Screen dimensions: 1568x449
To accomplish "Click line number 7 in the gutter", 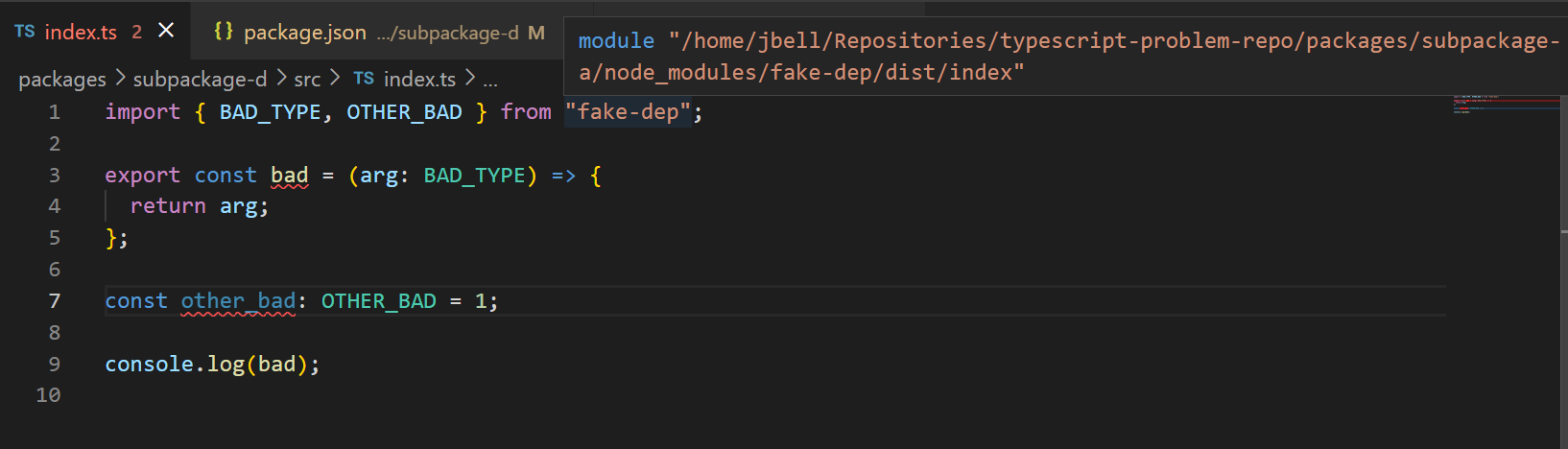I will click(54, 301).
